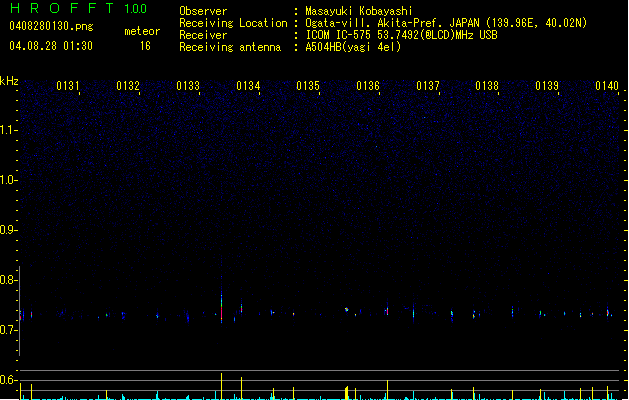This screenshot has height=400, width=629.
Task: Click the Receiver label
Action: [x=203, y=35]
